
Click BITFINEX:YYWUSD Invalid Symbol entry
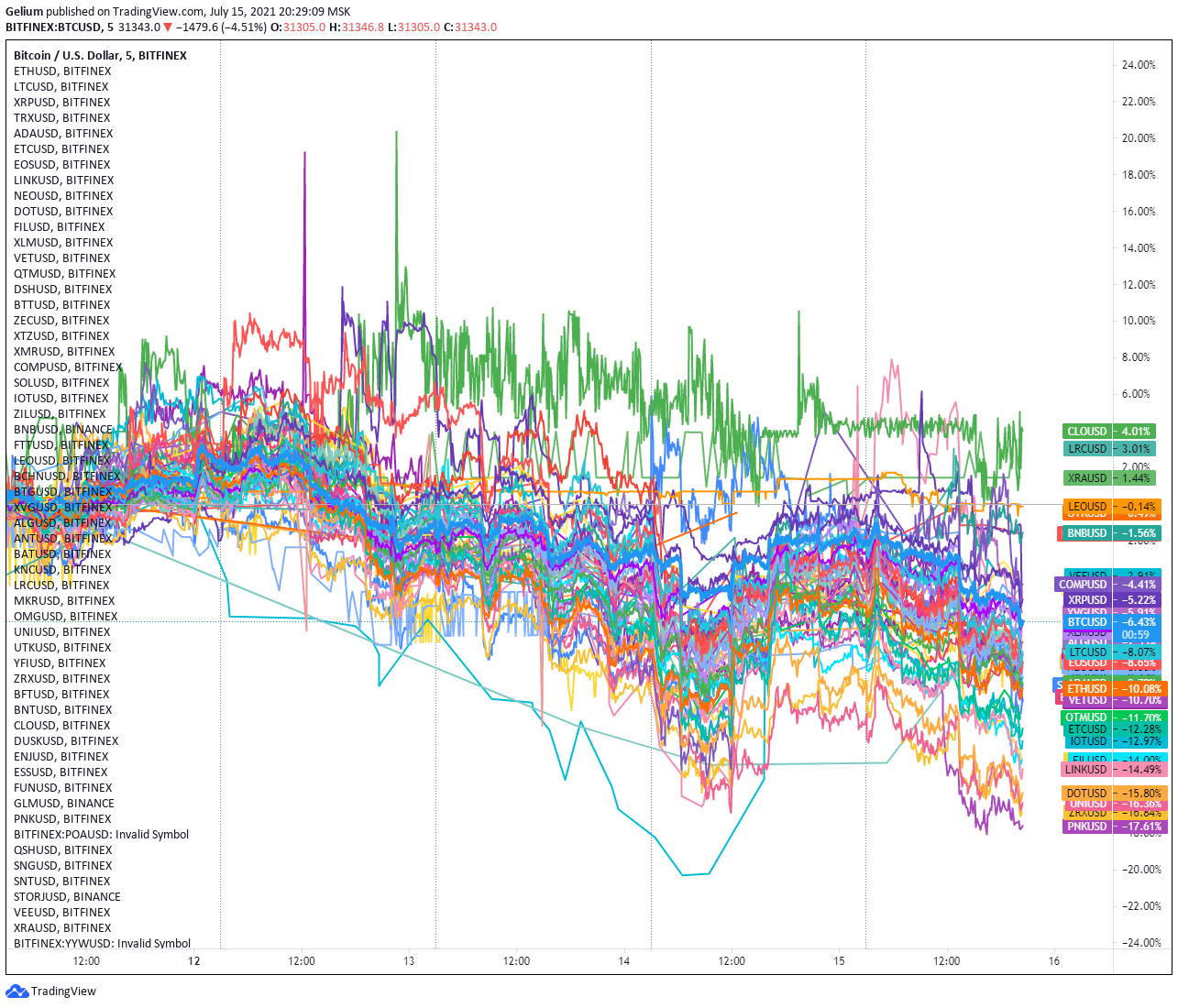[102, 943]
